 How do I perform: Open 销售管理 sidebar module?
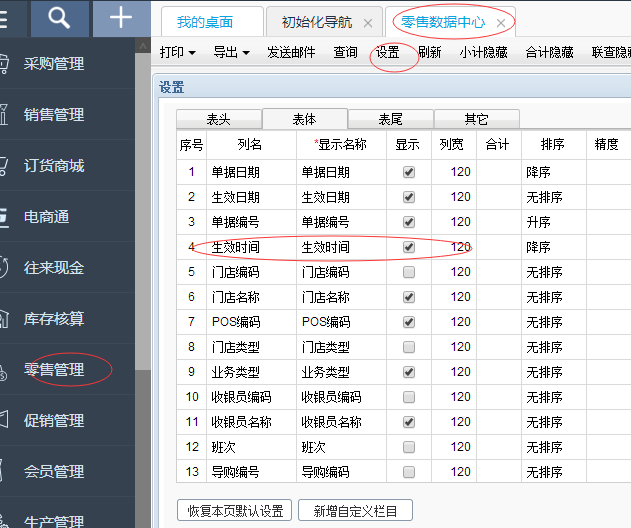[x=54, y=115]
